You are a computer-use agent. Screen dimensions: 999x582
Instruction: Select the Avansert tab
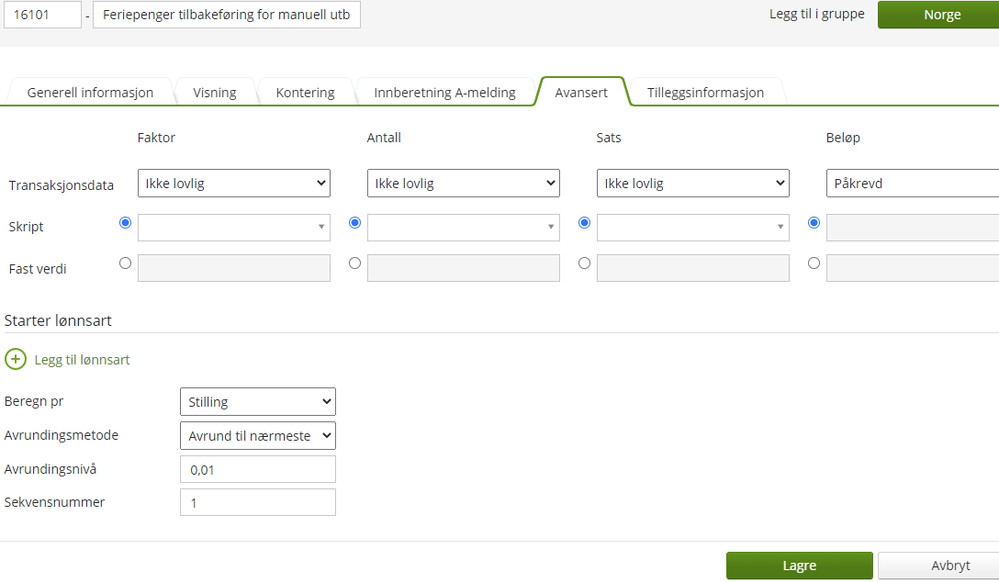[581, 92]
